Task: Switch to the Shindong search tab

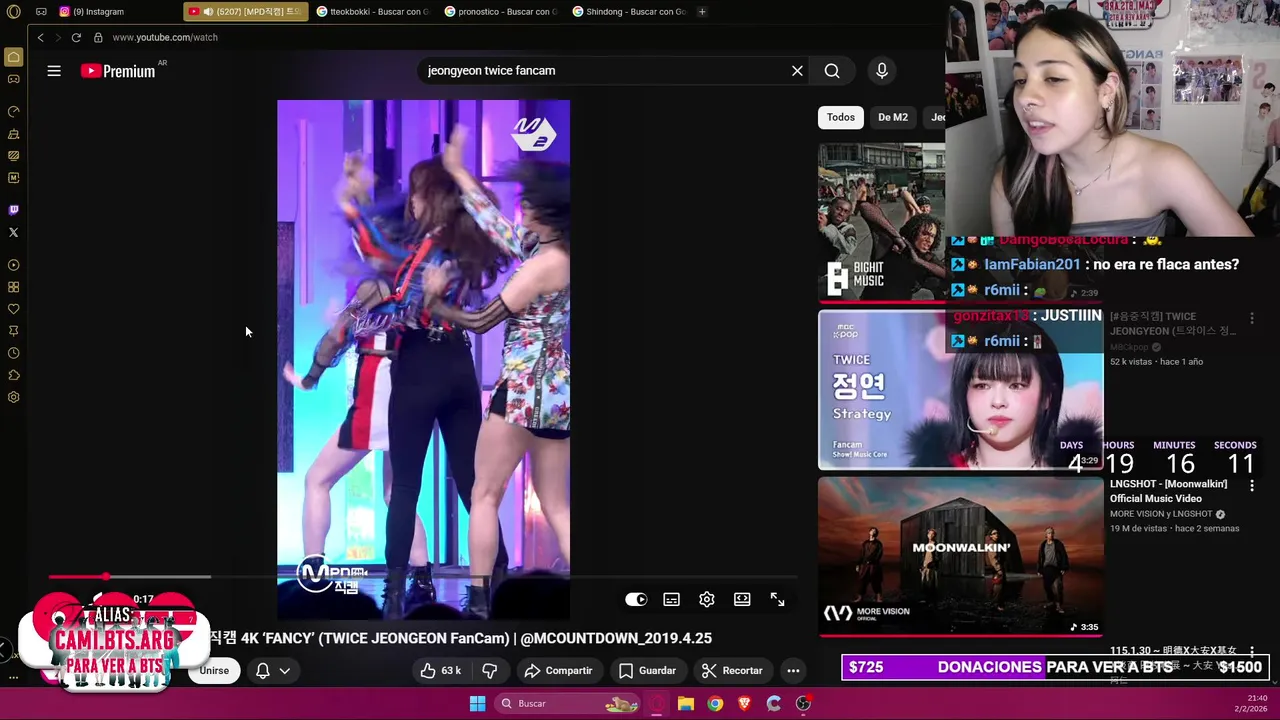Action: [630, 12]
